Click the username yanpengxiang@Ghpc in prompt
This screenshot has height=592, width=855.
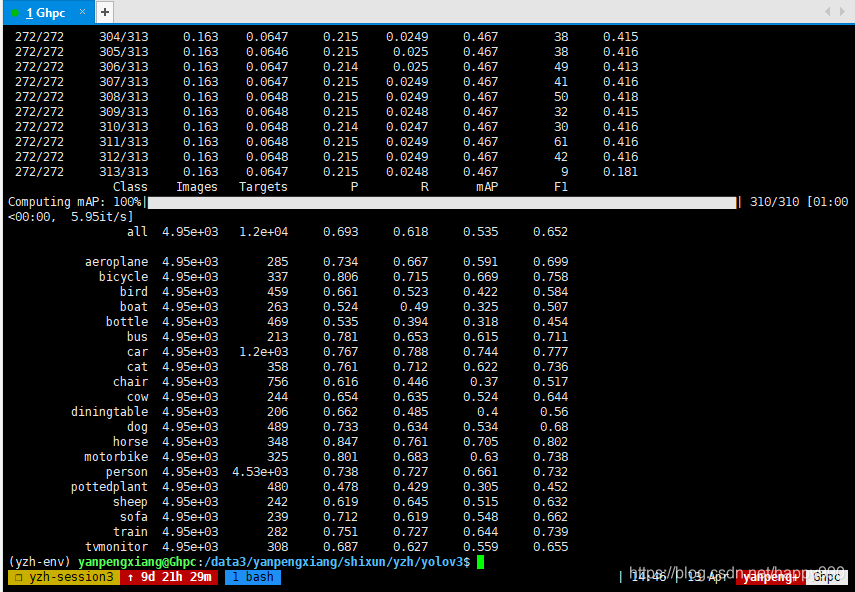click(137, 562)
